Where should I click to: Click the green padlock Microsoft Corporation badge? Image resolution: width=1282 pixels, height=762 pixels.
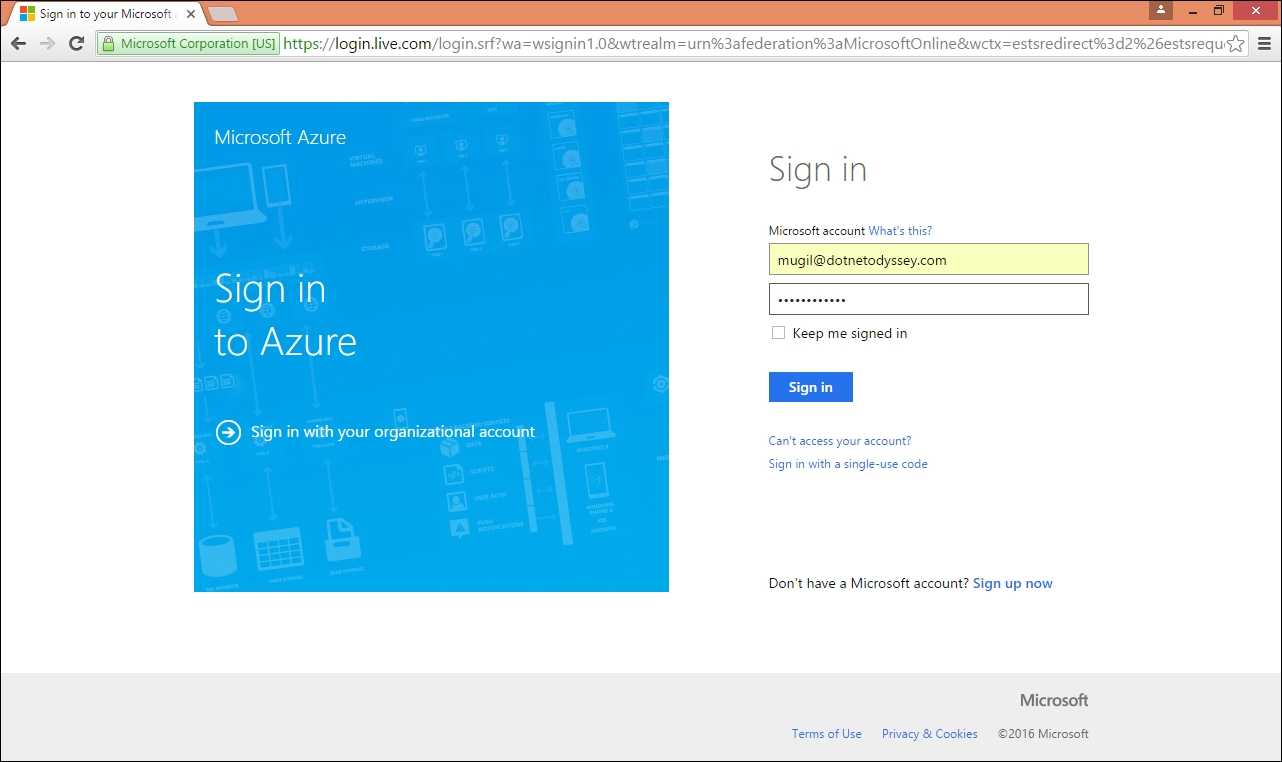pyautogui.click(x=188, y=43)
